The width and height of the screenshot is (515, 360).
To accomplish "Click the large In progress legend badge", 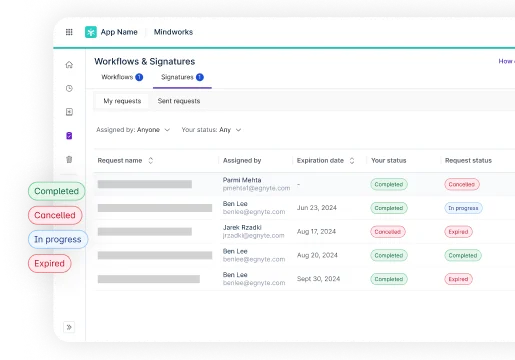I will (x=58, y=239).
